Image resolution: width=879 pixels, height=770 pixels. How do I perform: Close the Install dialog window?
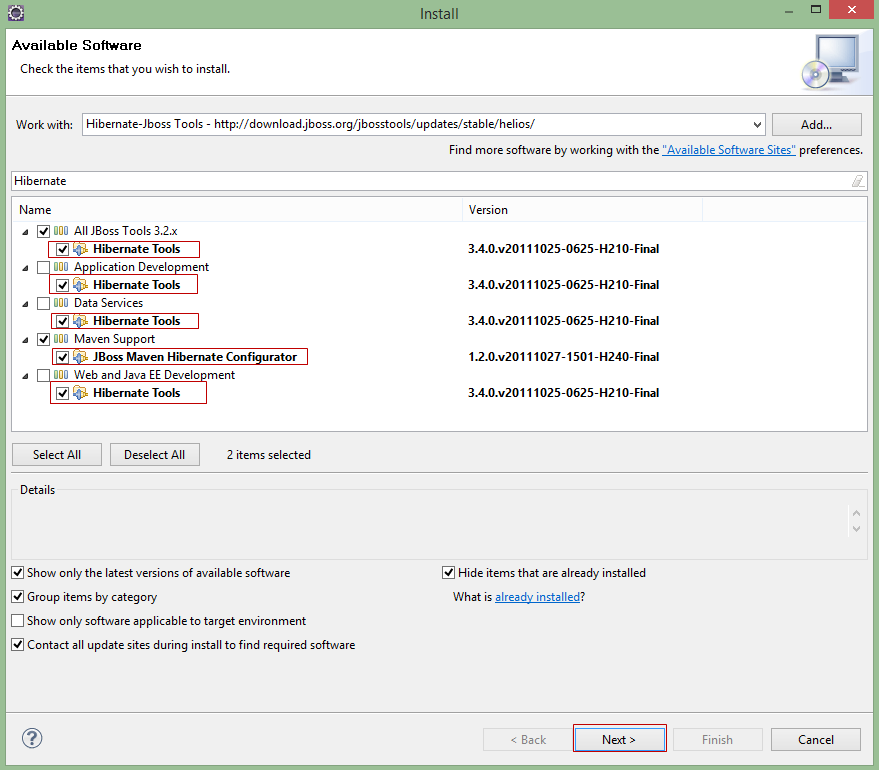tap(852, 10)
